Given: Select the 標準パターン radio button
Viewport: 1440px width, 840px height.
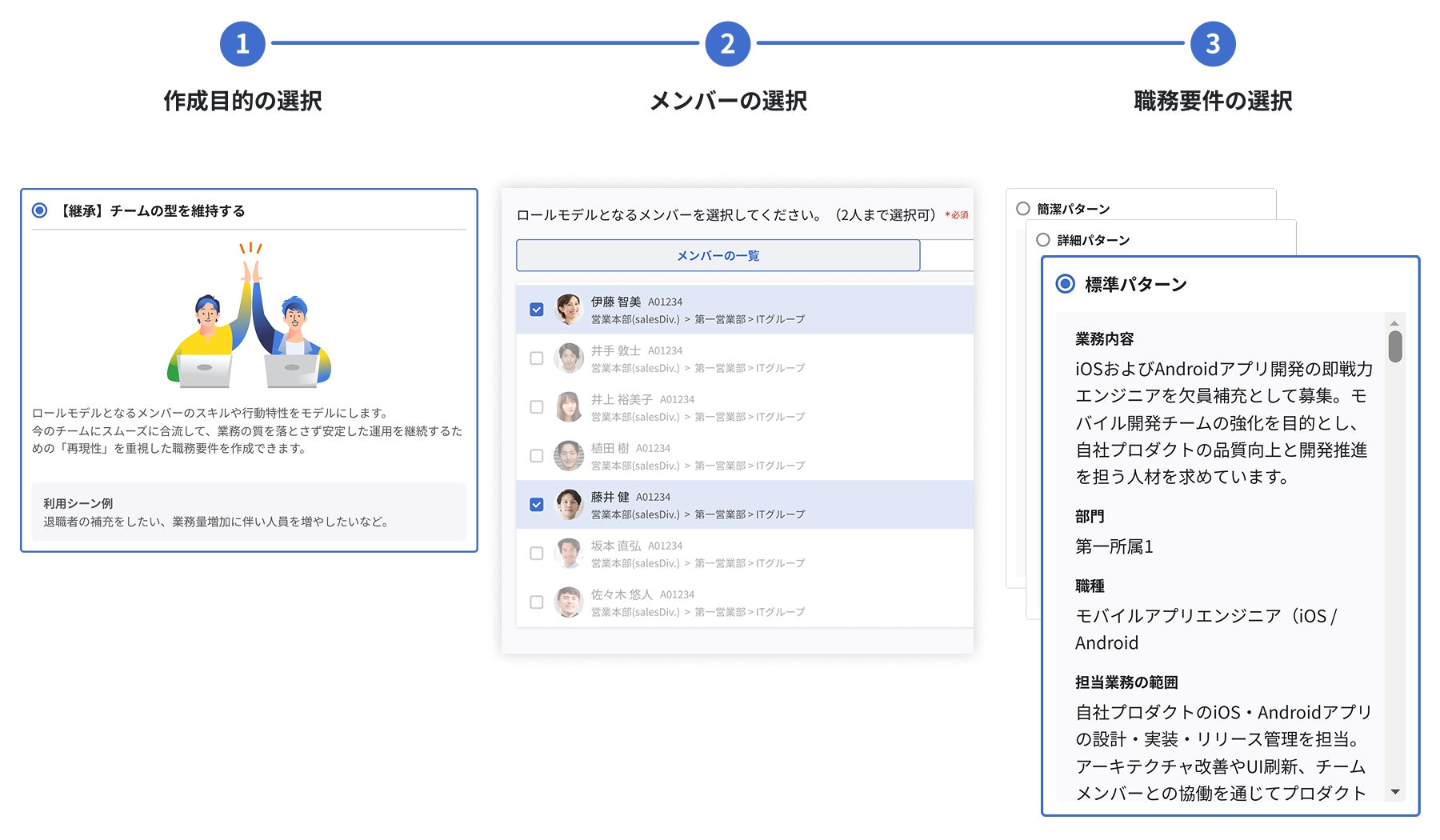Looking at the screenshot, I should tap(1065, 284).
